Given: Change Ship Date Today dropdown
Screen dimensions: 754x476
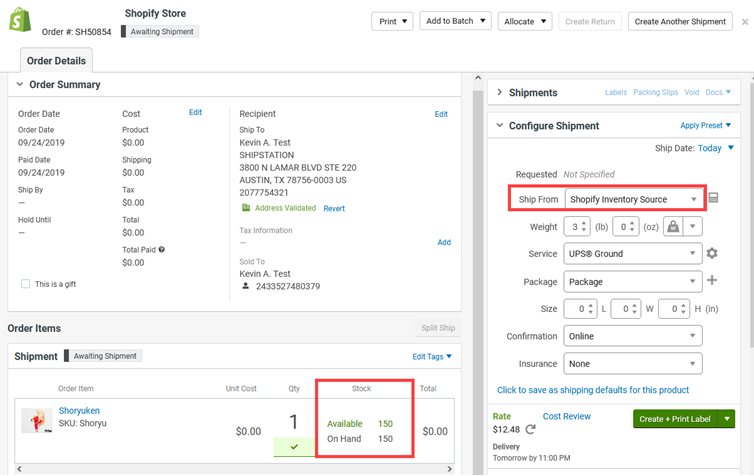Looking at the screenshot, I should [716, 148].
